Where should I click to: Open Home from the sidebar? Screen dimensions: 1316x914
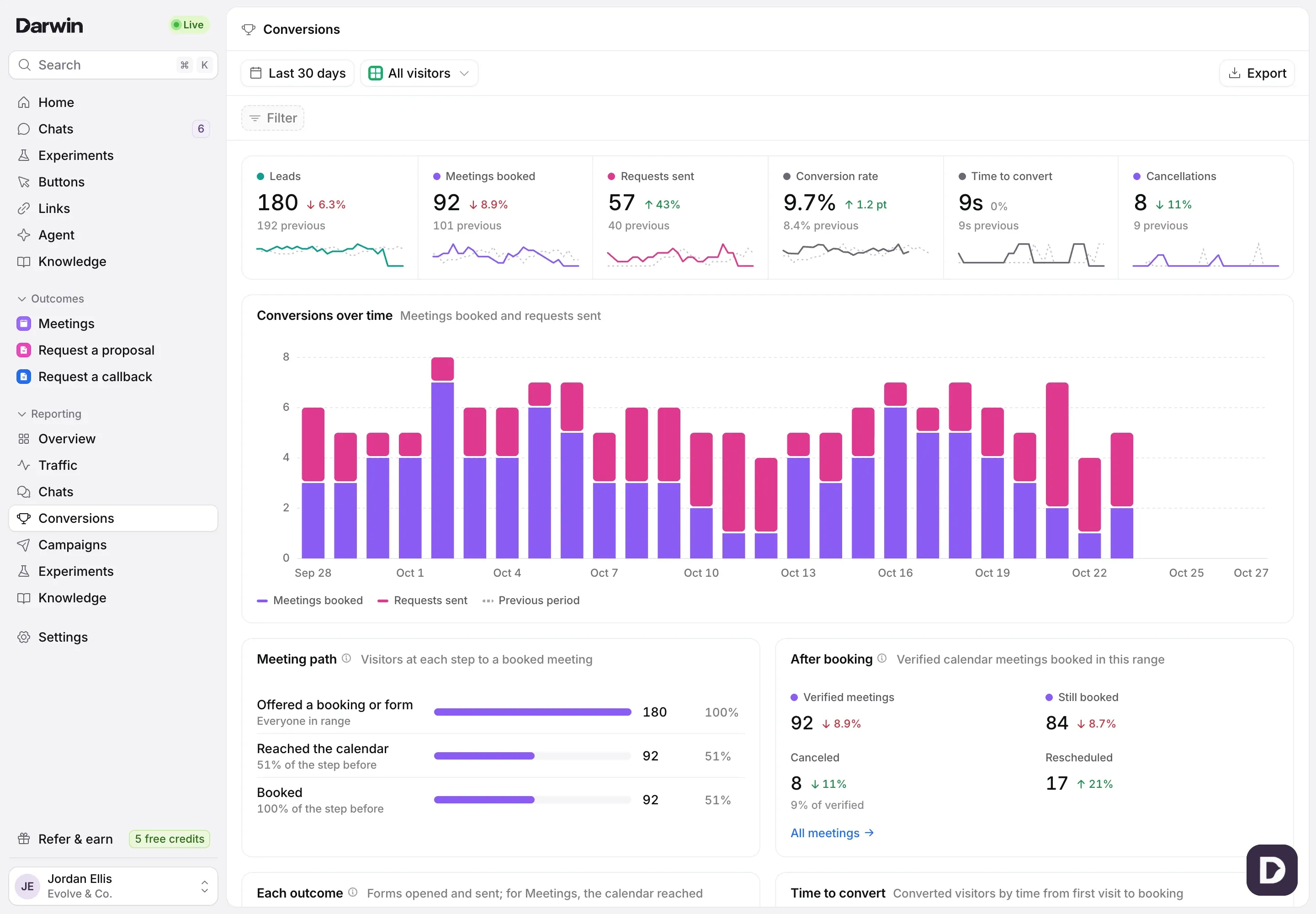click(x=113, y=102)
